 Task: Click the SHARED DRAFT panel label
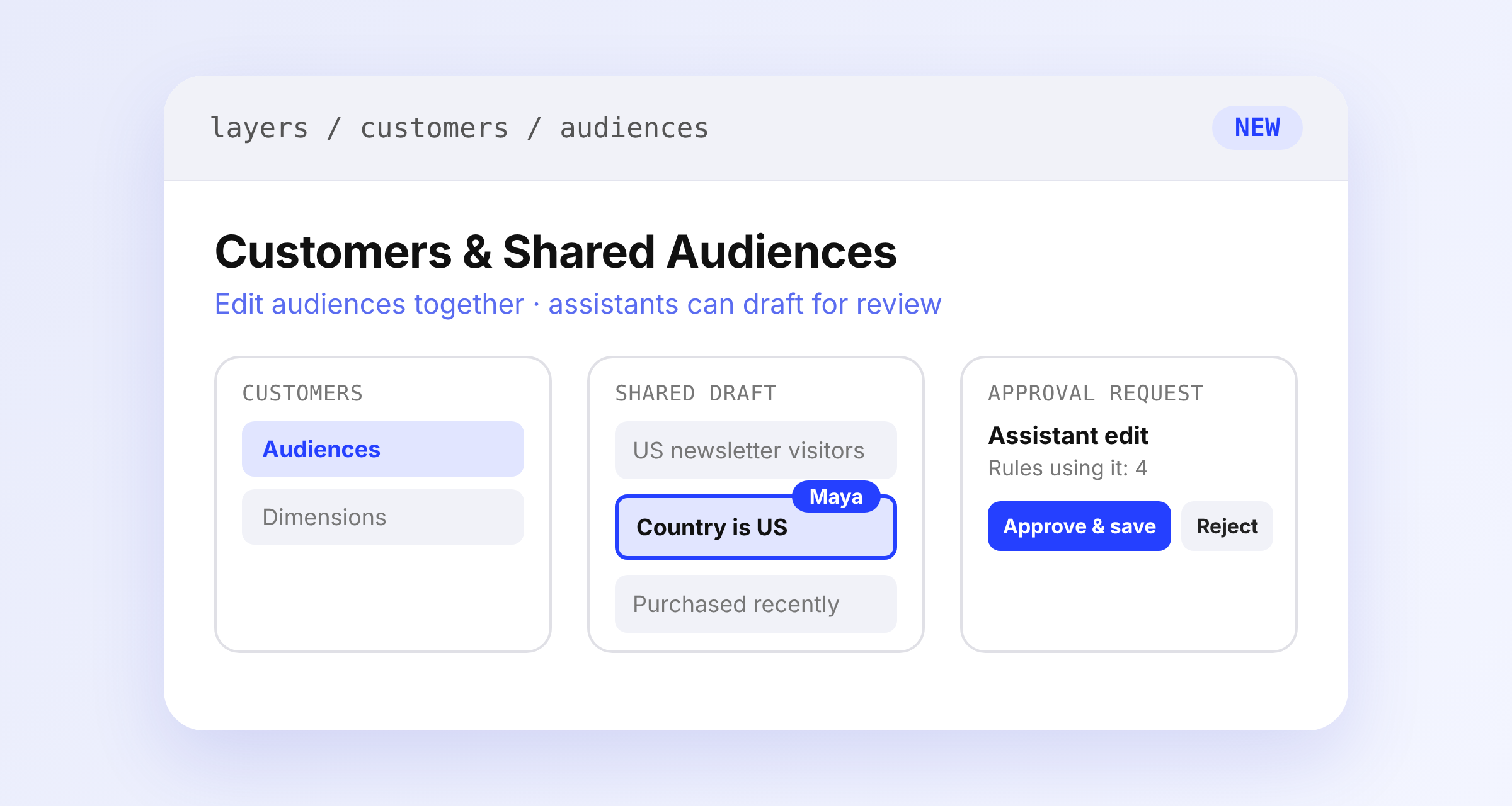click(x=696, y=393)
